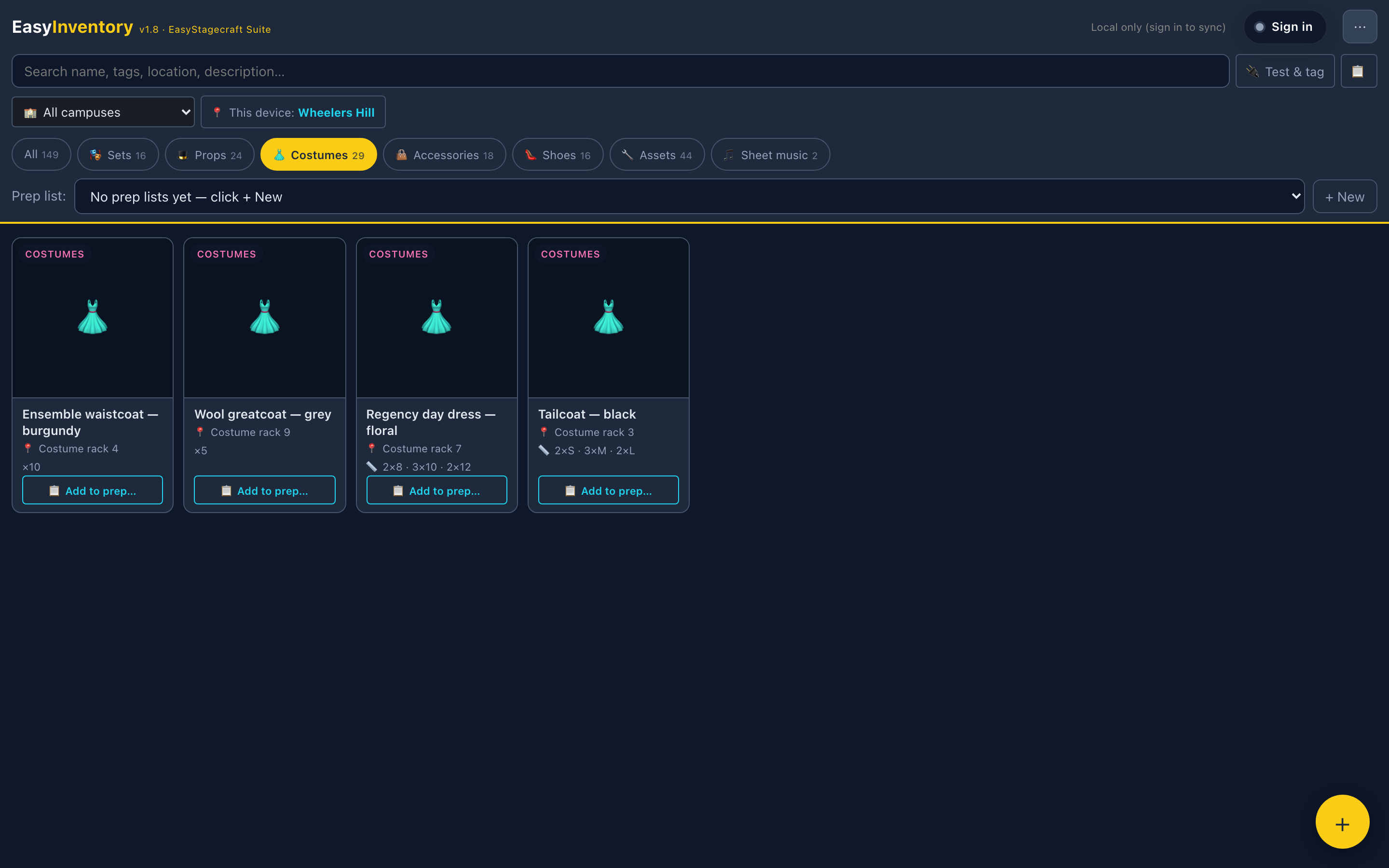
Task: Click the plug icon in Test & tag button
Action: tap(1253, 72)
